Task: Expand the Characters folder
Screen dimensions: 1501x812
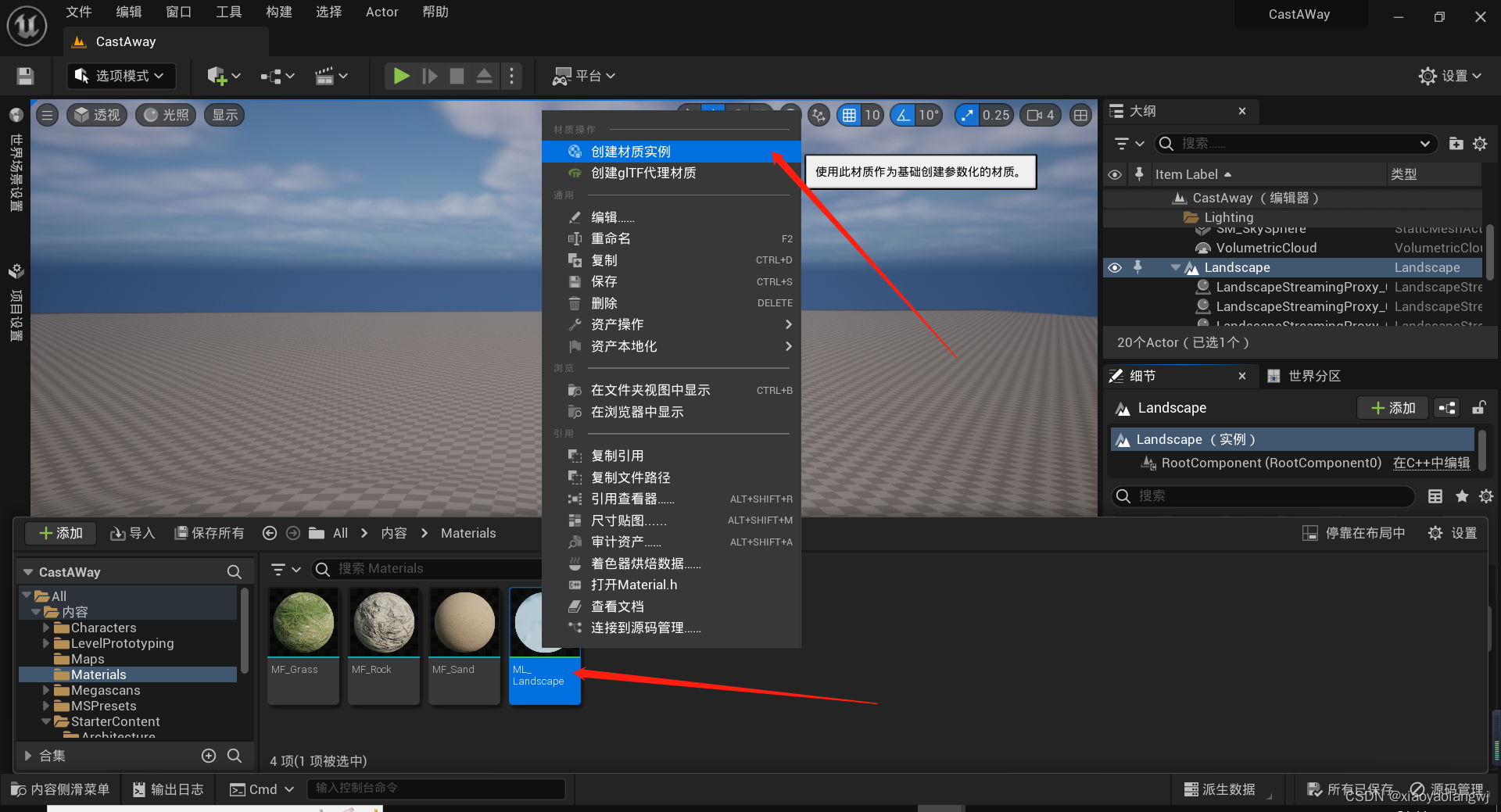Action: pos(46,628)
